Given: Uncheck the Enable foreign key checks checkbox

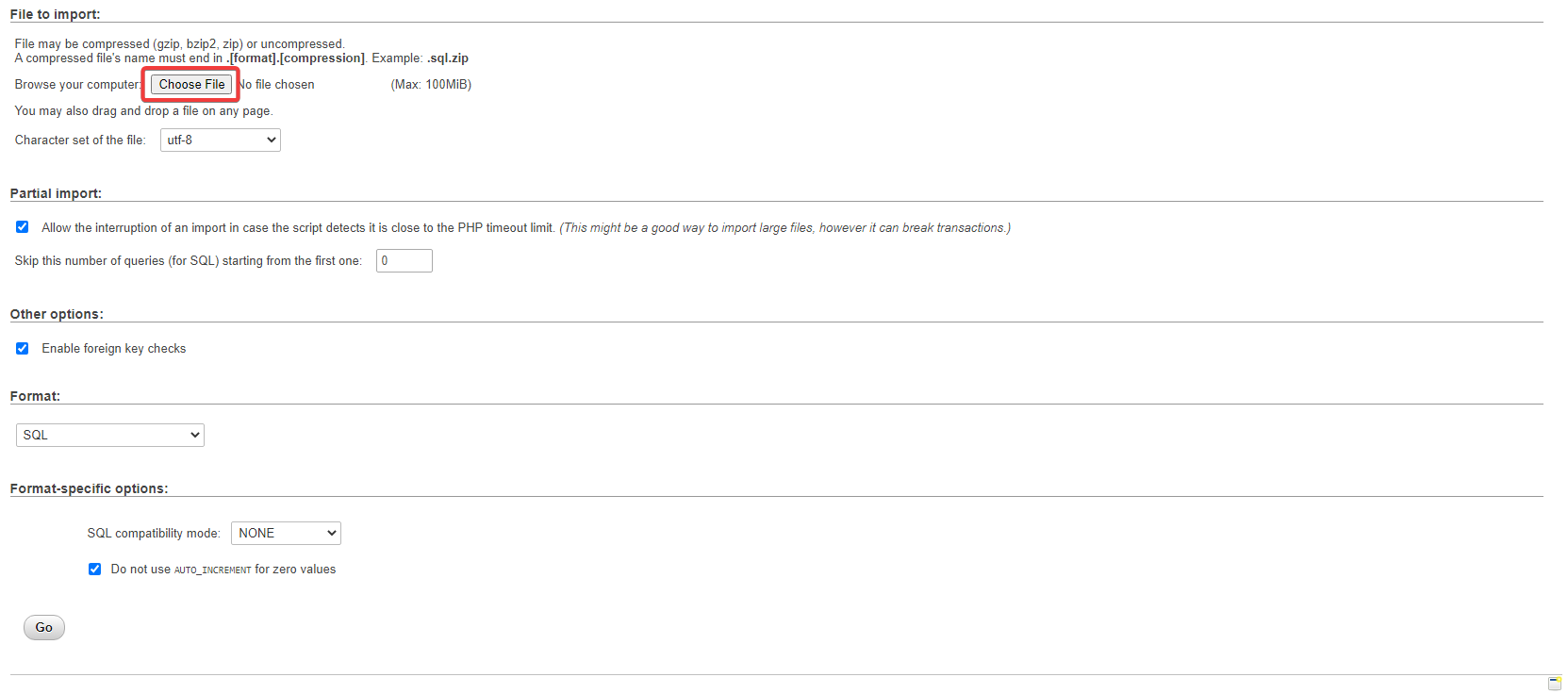Looking at the screenshot, I should pyautogui.click(x=23, y=349).
